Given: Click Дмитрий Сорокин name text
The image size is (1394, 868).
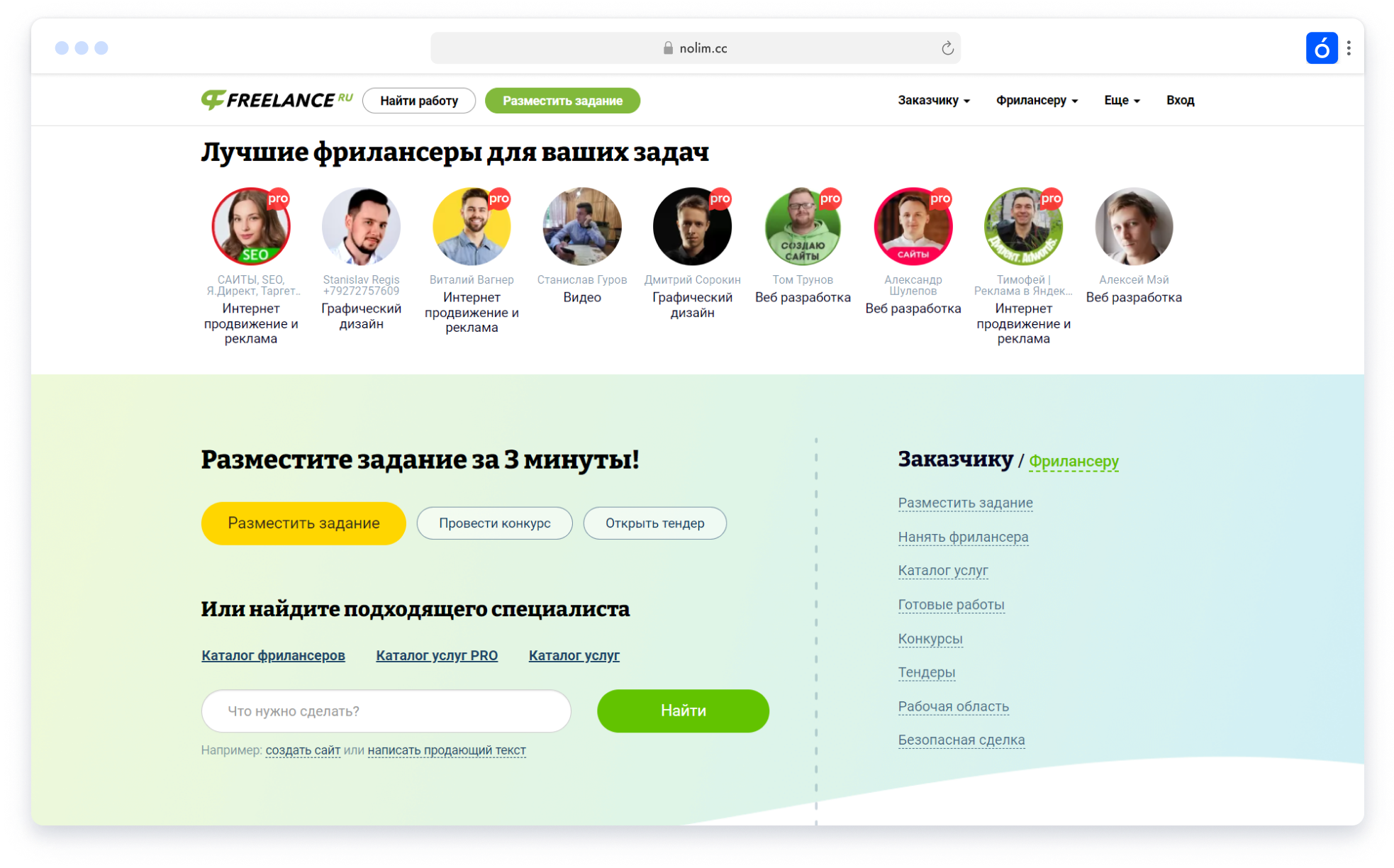Looking at the screenshot, I should (x=692, y=279).
